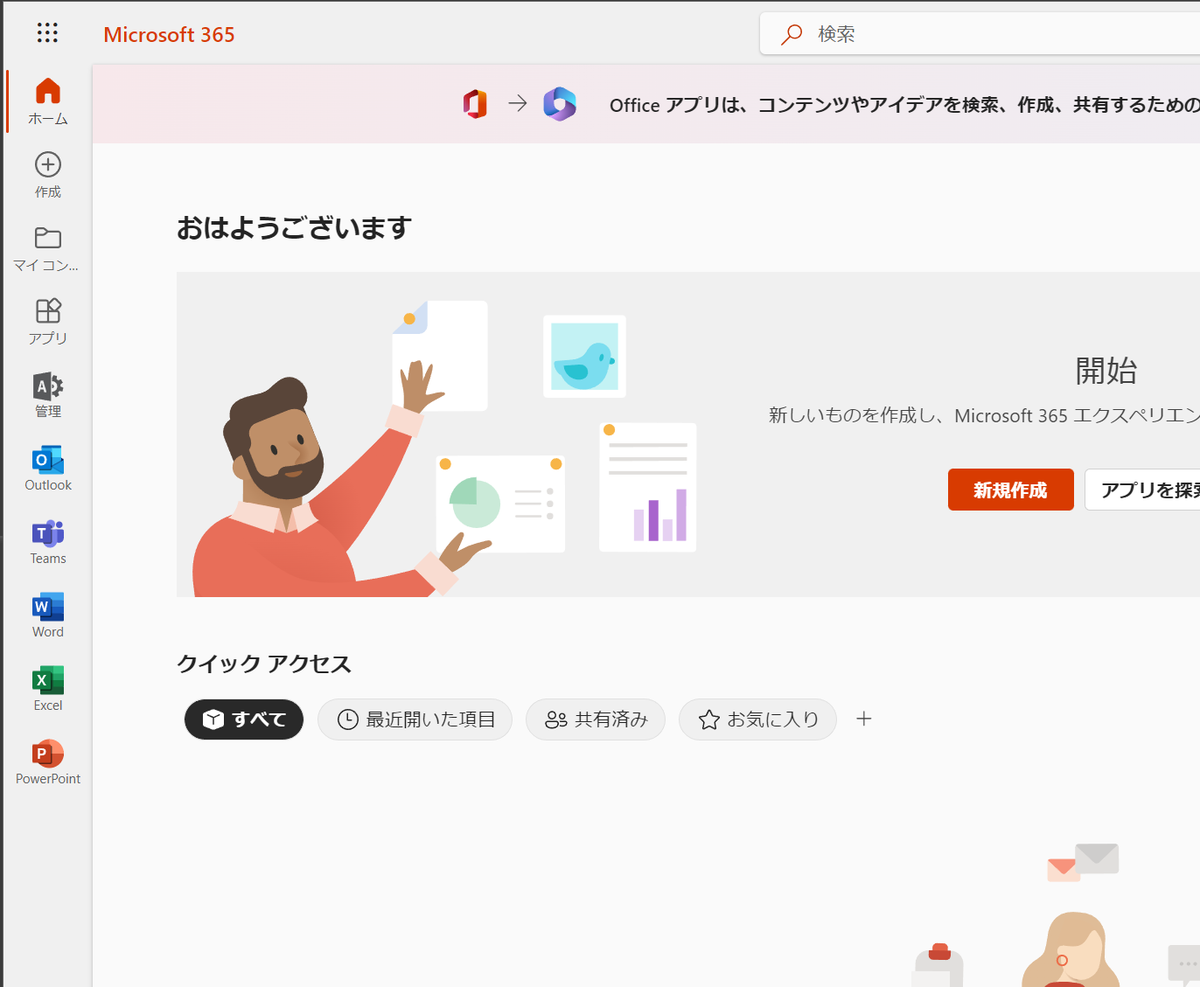1200x987 pixels.
Task: Click the Microsoft 365 Copilot logo in banner
Action: coord(560,104)
